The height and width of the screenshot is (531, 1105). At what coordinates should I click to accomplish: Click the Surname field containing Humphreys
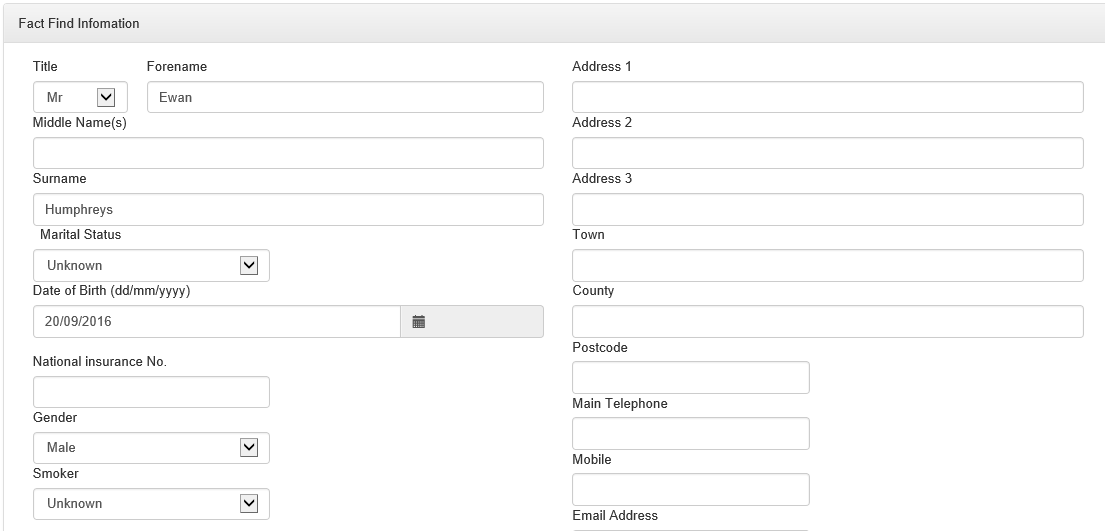288,210
